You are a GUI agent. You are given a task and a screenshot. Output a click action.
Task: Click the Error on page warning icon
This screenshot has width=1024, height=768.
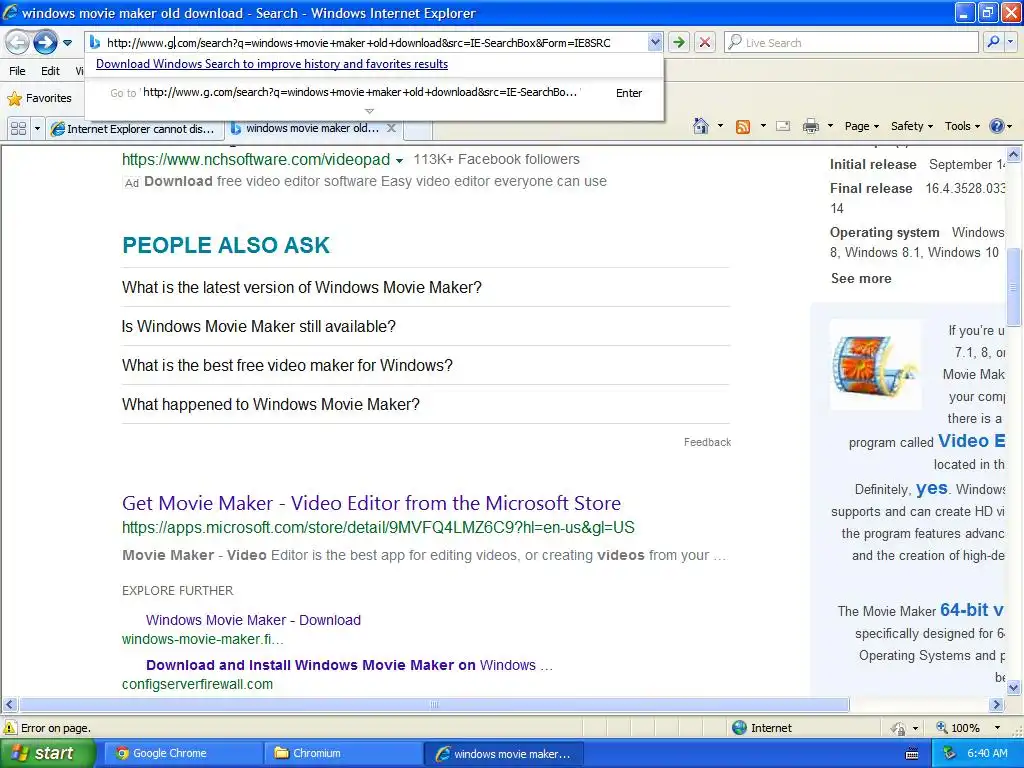click(10, 728)
